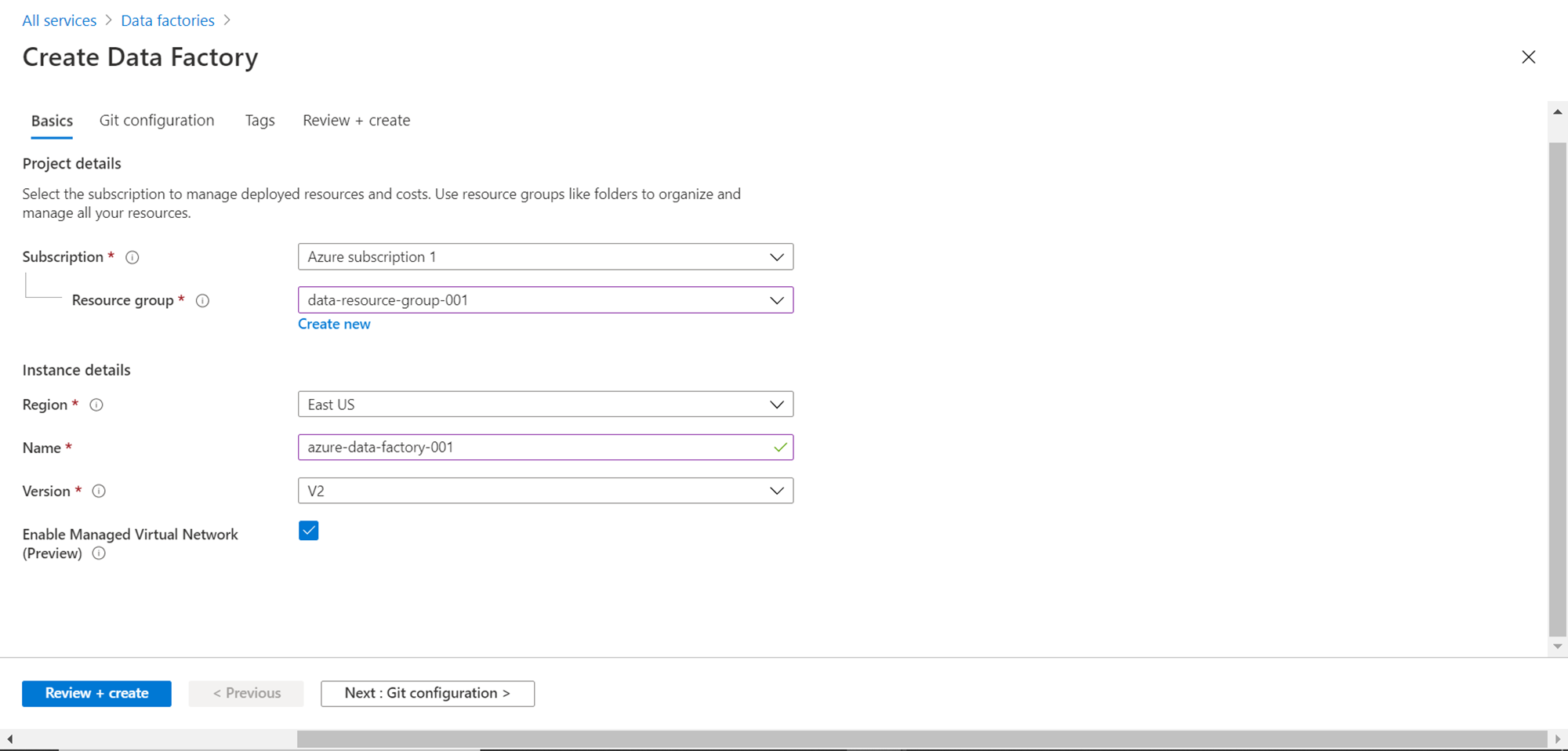Screen dimensions: 1568x751
Task: Click the blue Review + create button
Action: coord(96,694)
